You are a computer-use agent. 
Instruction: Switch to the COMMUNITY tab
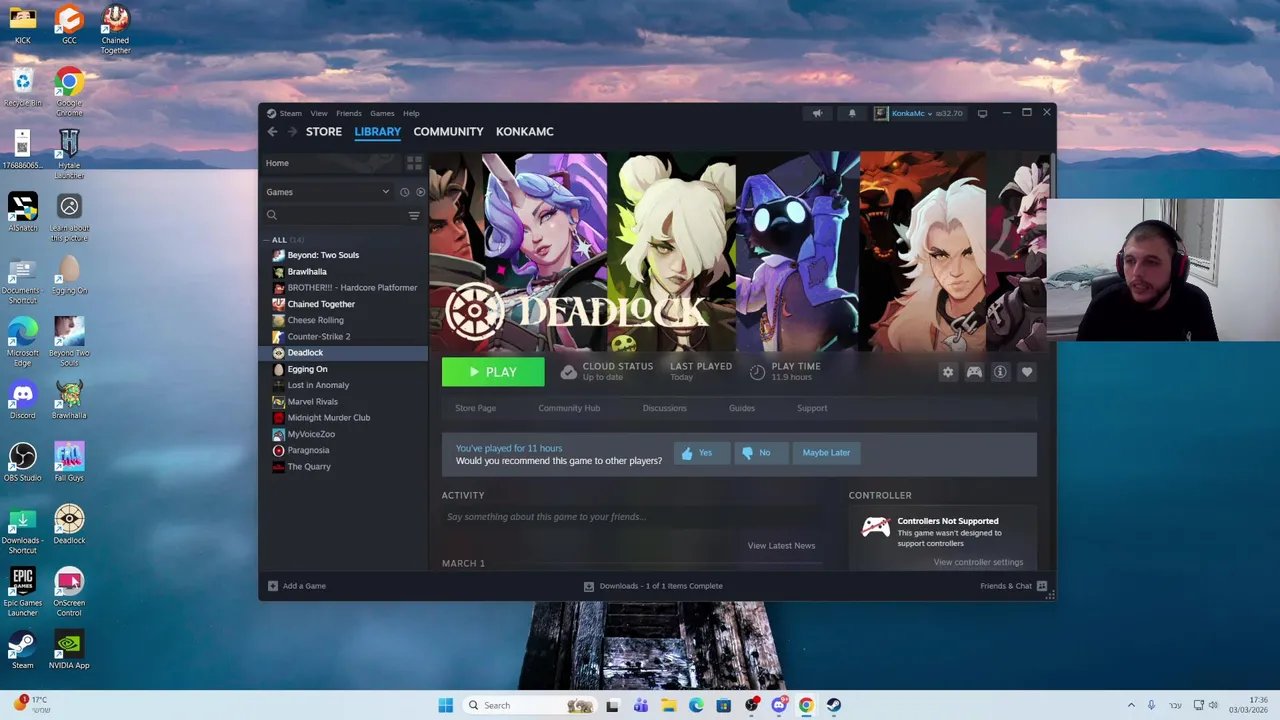point(448,132)
